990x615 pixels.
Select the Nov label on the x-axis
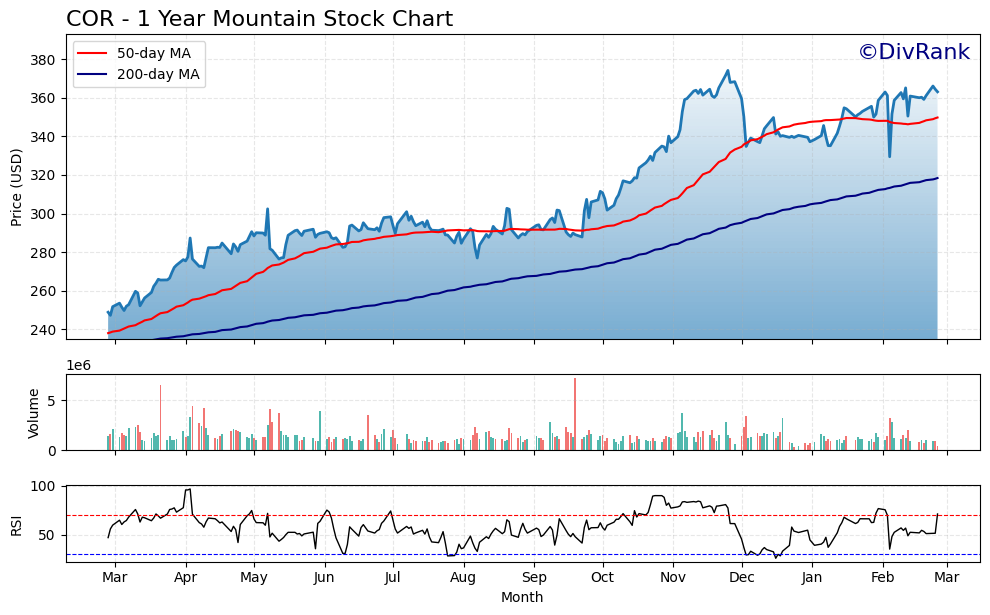(x=674, y=577)
